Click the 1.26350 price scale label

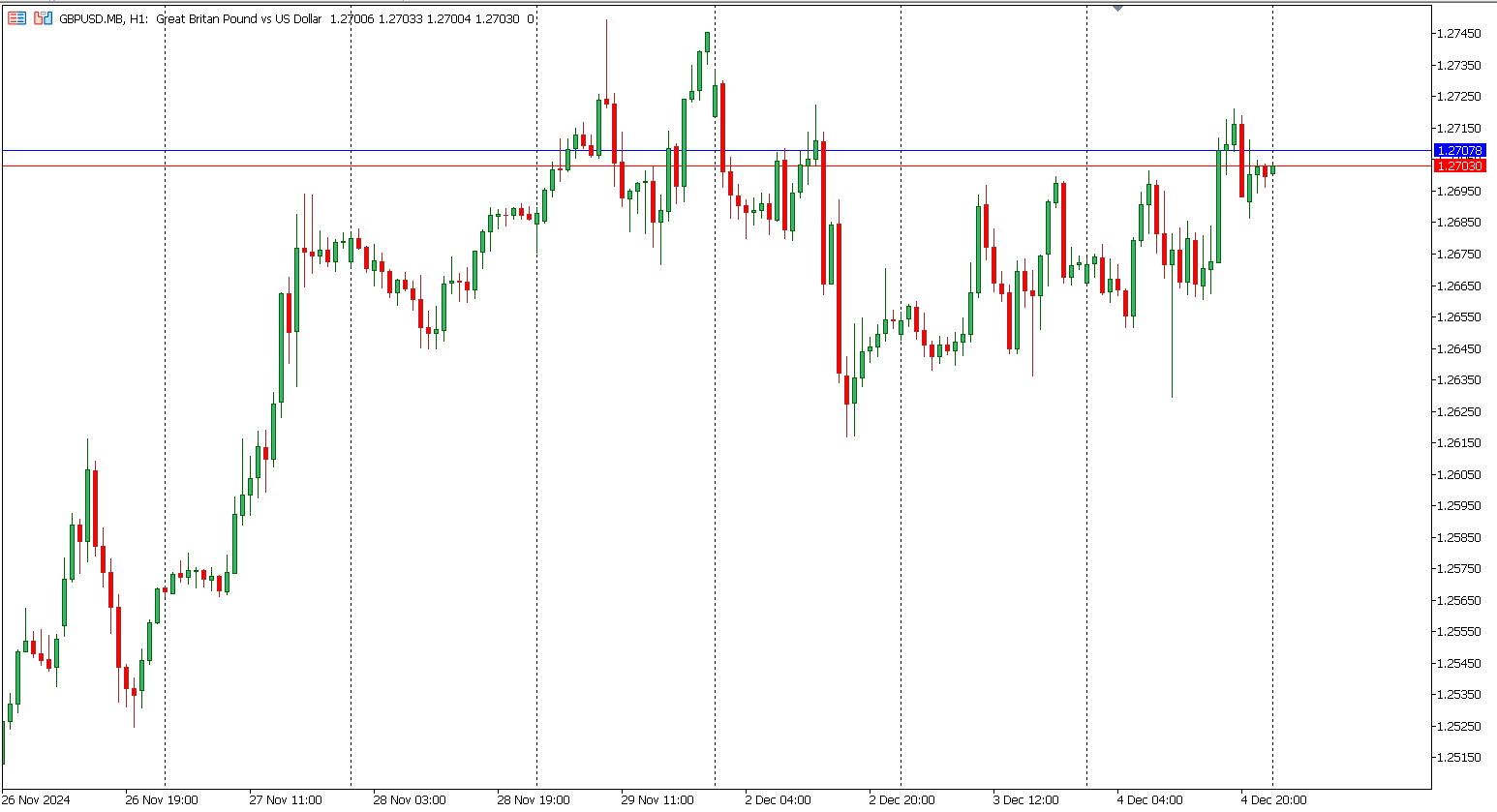(1459, 379)
